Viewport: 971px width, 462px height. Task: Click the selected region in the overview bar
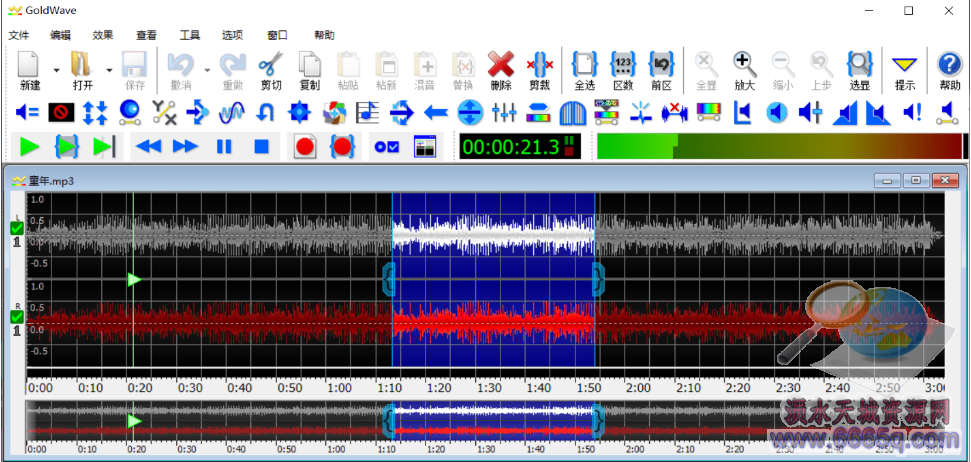(x=494, y=421)
